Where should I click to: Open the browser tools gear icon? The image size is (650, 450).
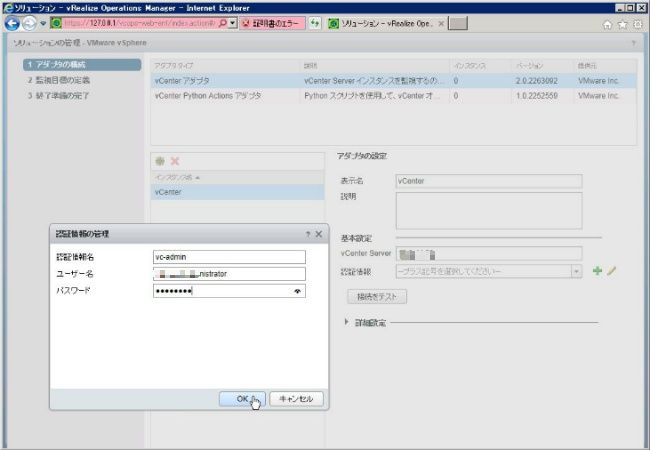[x=638, y=25]
